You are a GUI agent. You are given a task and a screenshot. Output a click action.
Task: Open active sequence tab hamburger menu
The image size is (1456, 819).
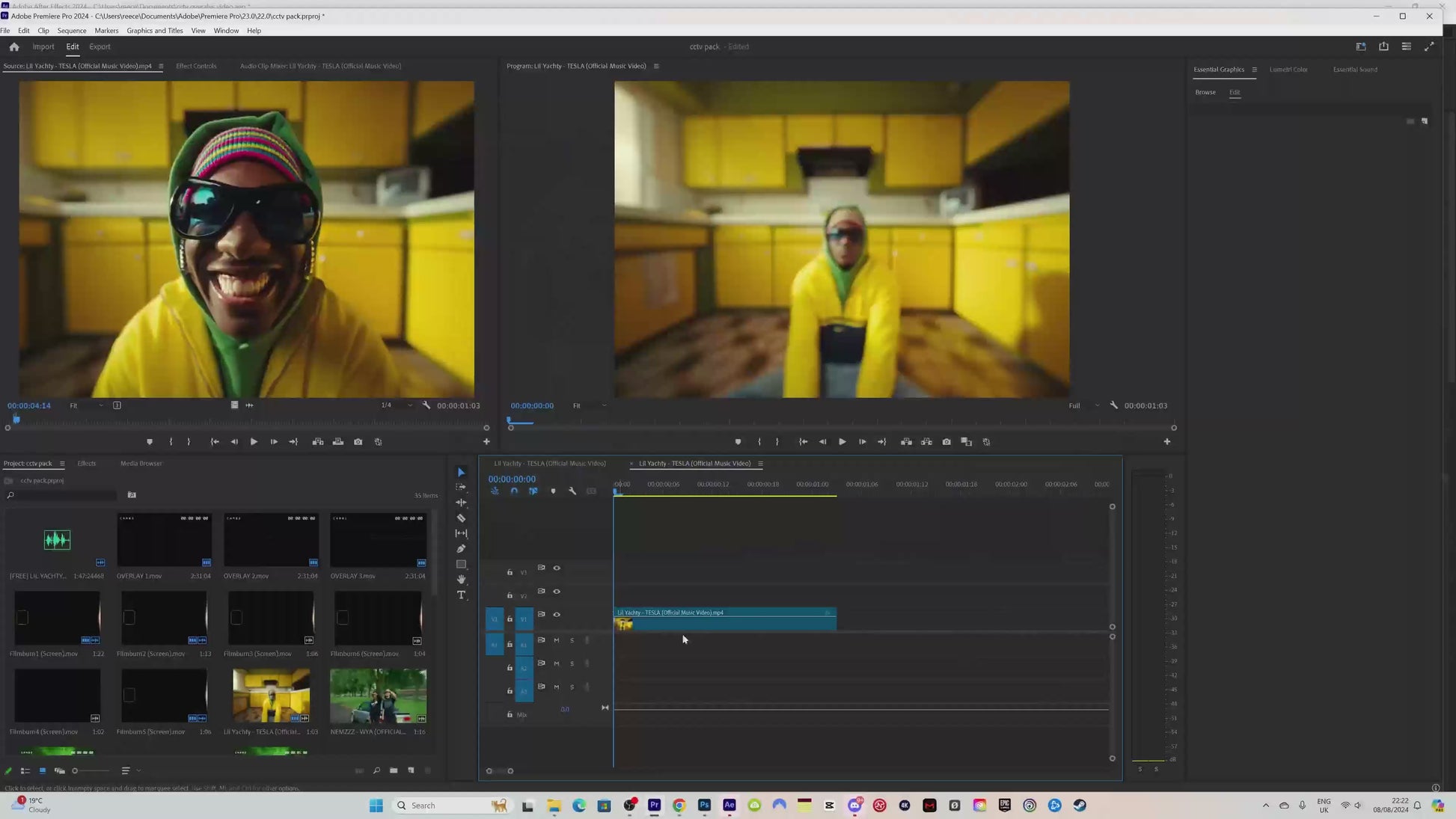(x=760, y=464)
